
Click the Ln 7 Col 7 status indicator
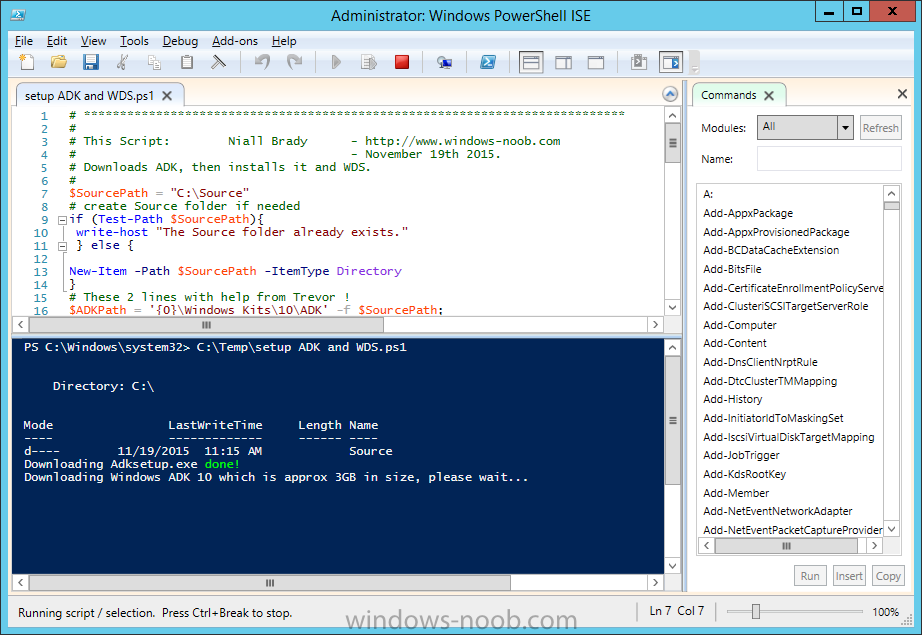[677, 611]
